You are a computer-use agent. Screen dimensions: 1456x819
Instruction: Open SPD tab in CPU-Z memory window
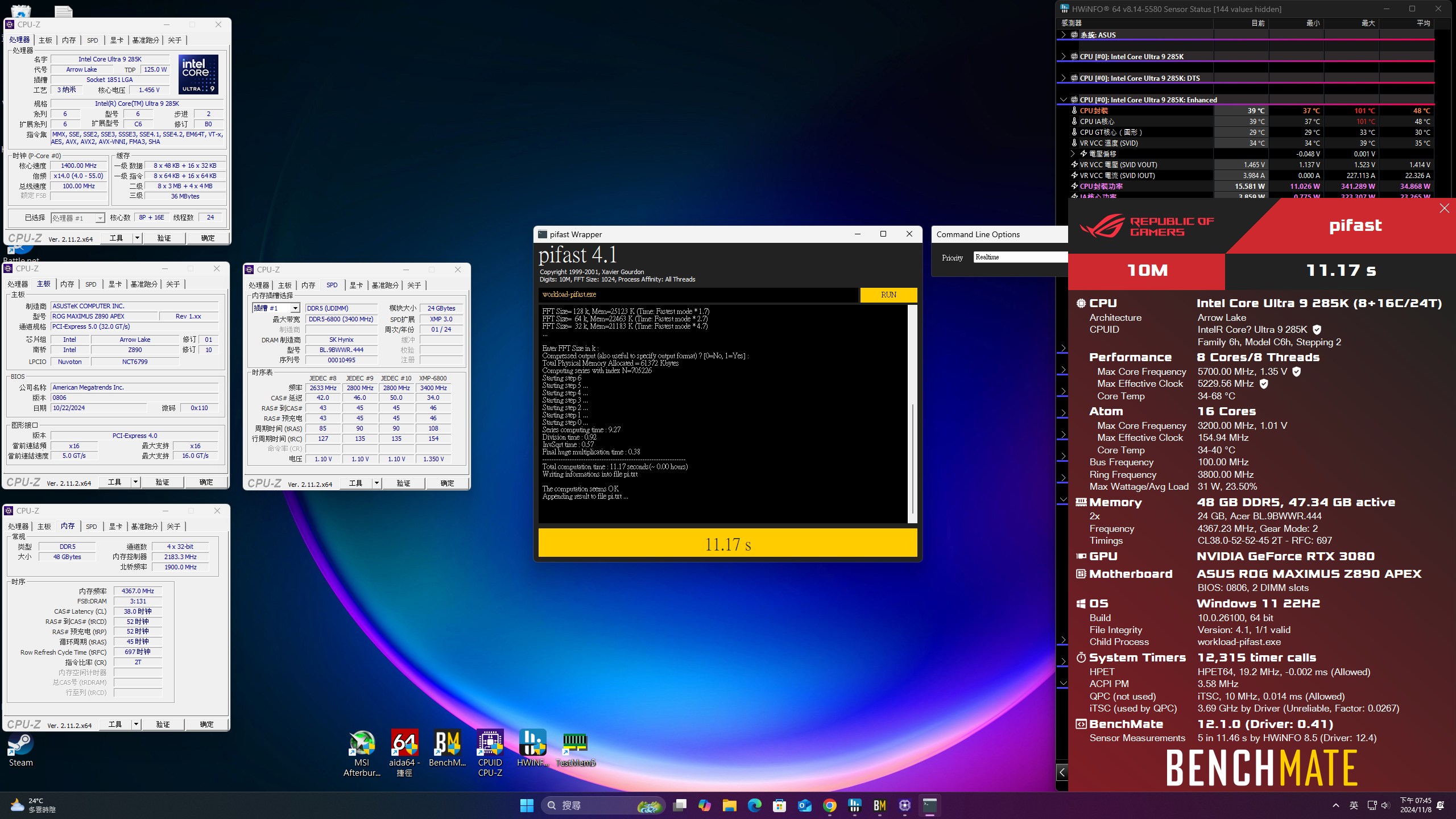tap(92, 527)
